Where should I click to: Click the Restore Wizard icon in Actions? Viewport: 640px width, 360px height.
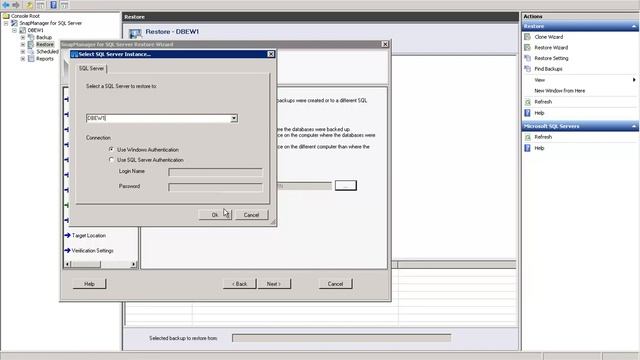click(x=527, y=47)
